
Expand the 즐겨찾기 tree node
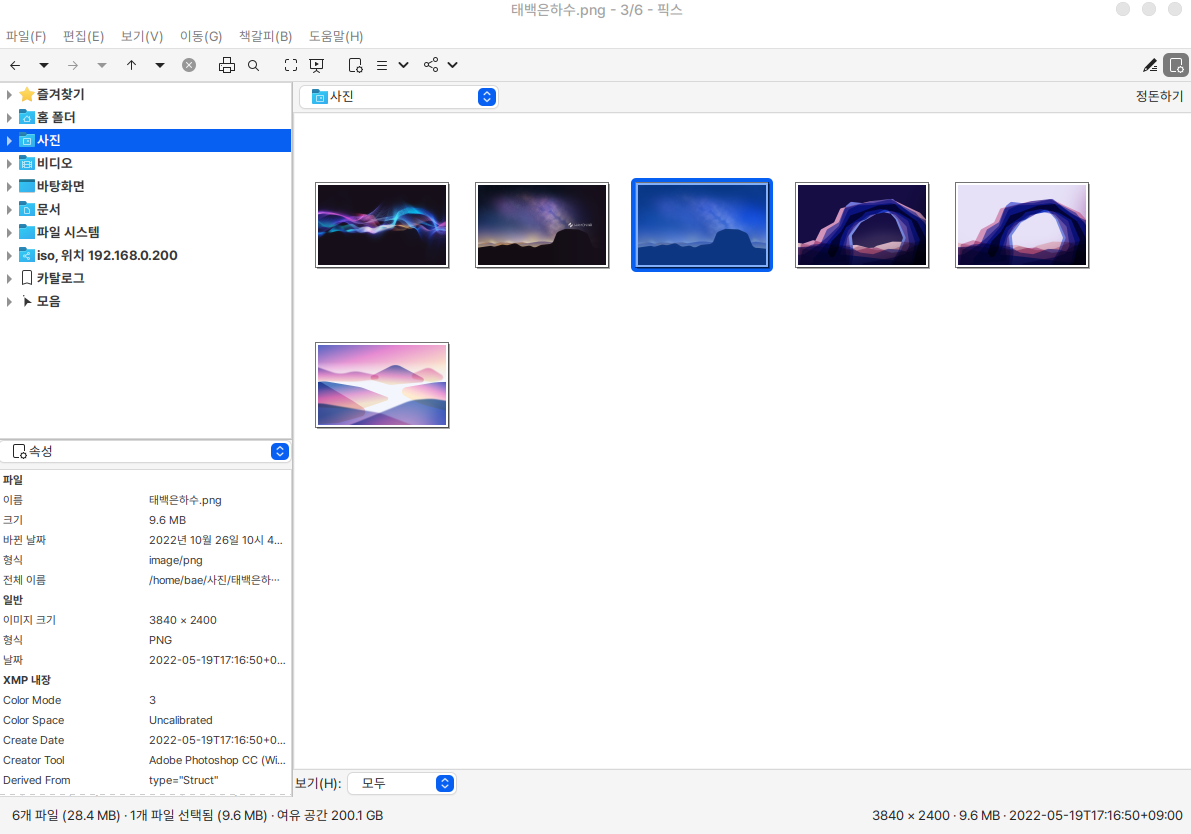(x=9, y=94)
